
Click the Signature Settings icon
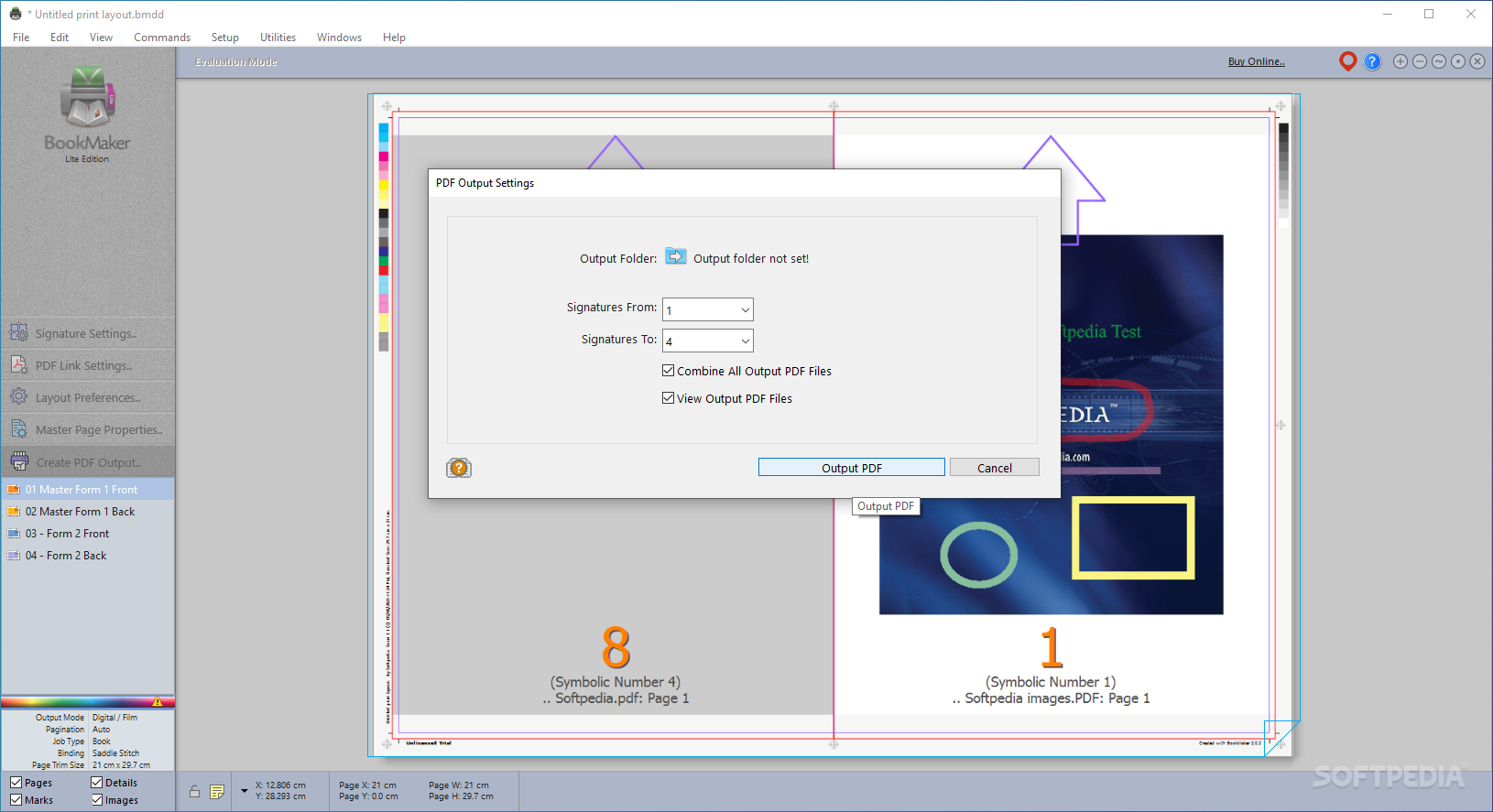18,332
